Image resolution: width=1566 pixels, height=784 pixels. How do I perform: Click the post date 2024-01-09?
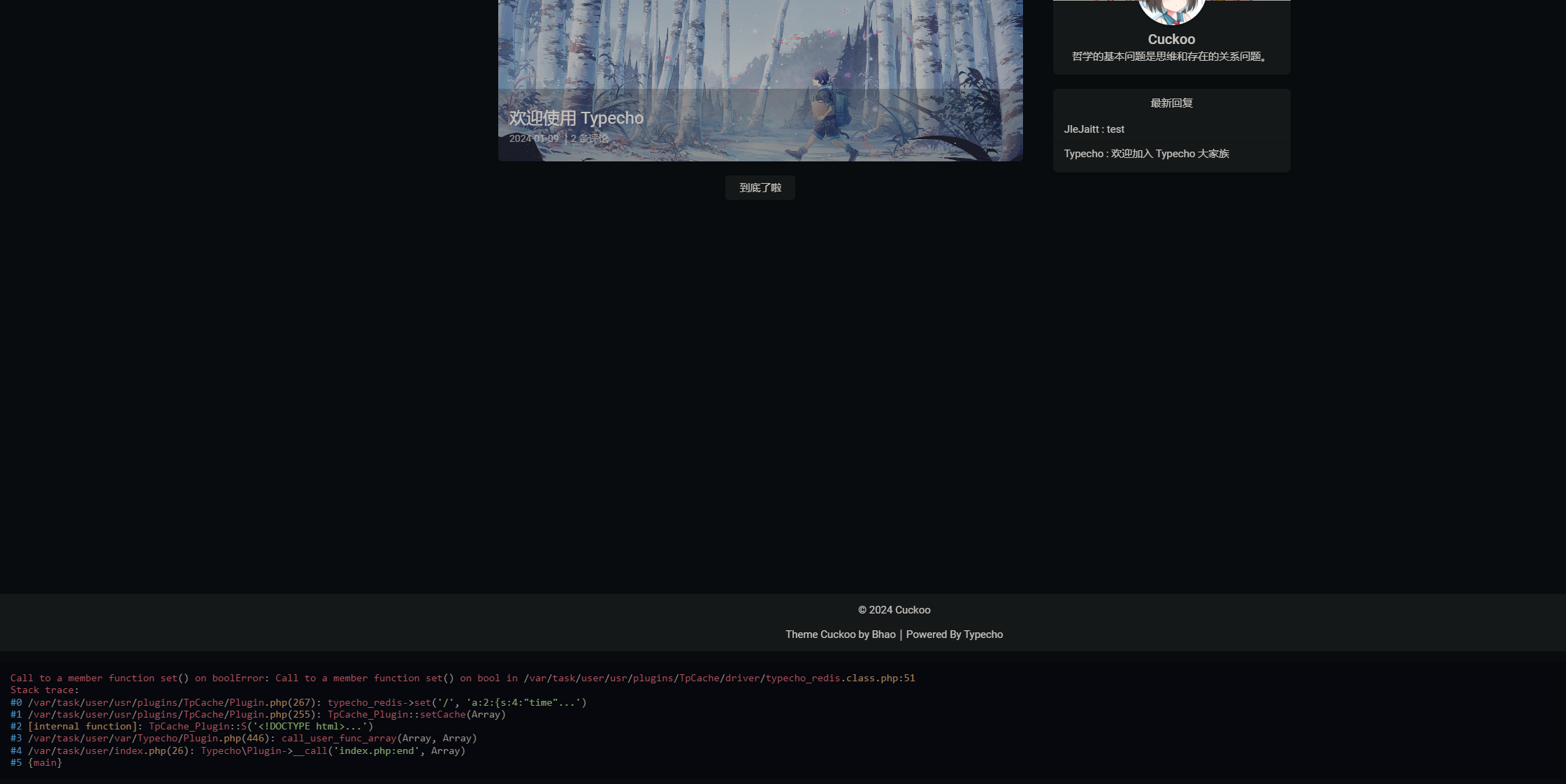(534, 138)
